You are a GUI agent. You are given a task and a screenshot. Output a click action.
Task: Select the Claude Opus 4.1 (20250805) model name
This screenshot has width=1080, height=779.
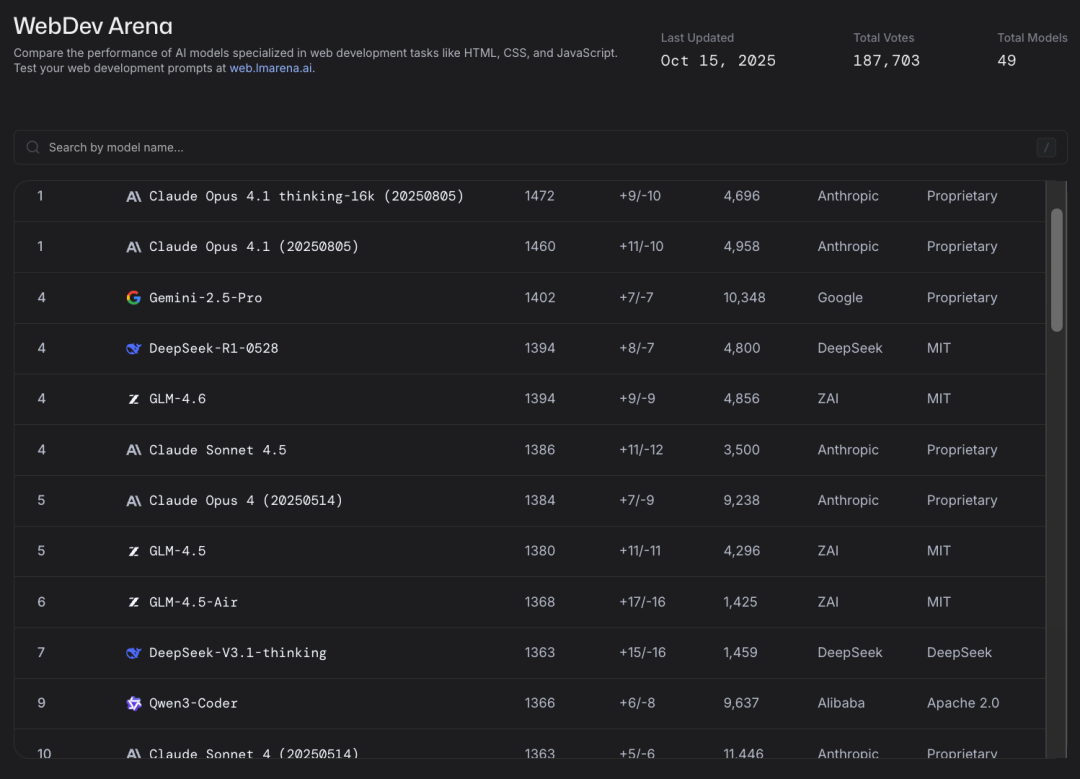253,247
